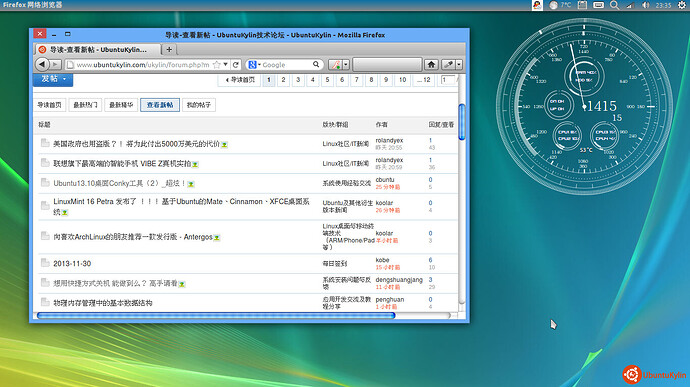Viewport: 690px width, 387px height.
Task: Open the Antergos ArchLinux thread
Action: click(x=133, y=237)
